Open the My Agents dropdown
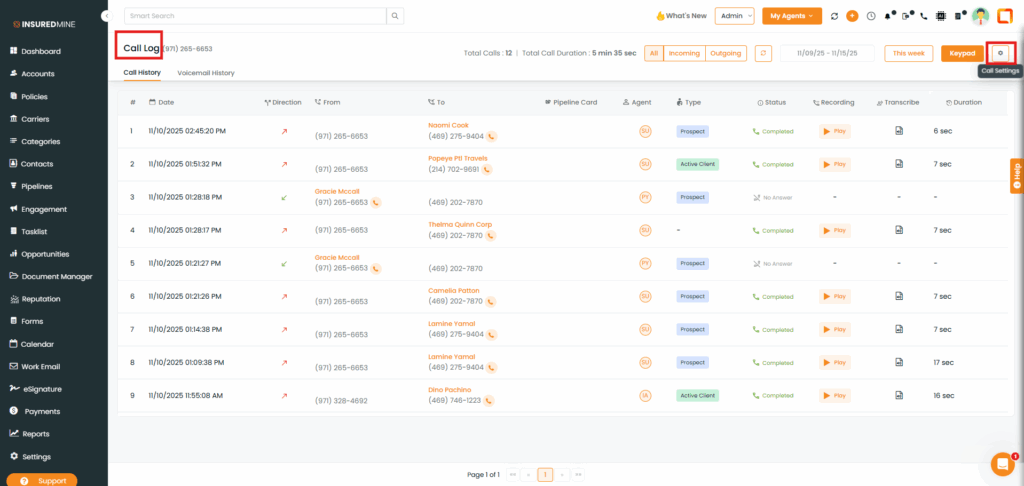Screen dimensions: 1024x486 pyautogui.click(x=792, y=16)
